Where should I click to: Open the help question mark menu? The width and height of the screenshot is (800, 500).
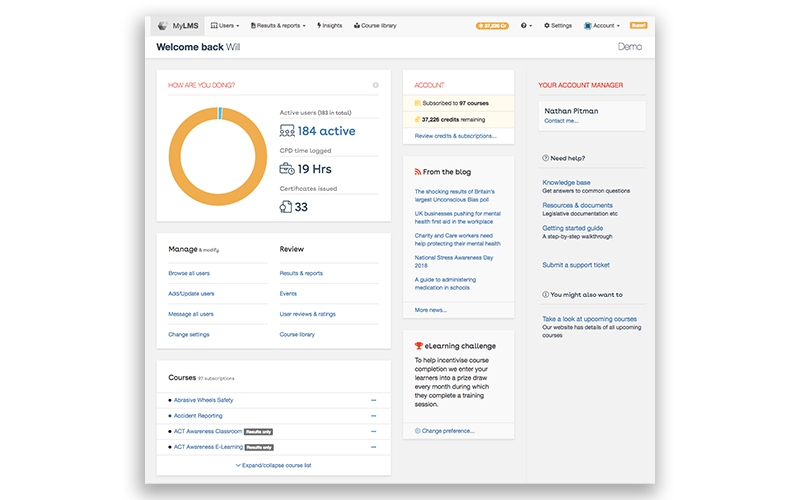pyautogui.click(x=526, y=25)
